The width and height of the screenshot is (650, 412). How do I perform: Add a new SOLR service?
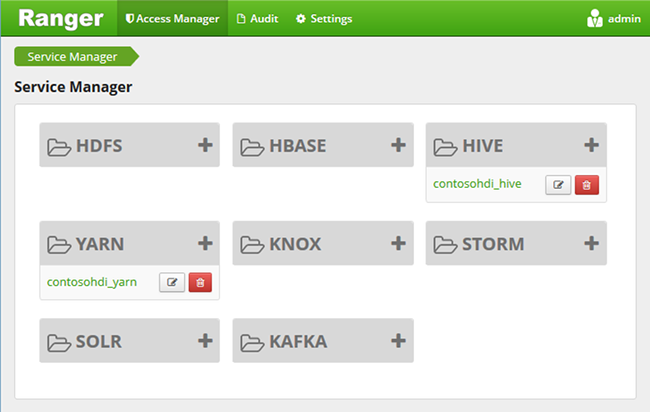205,341
